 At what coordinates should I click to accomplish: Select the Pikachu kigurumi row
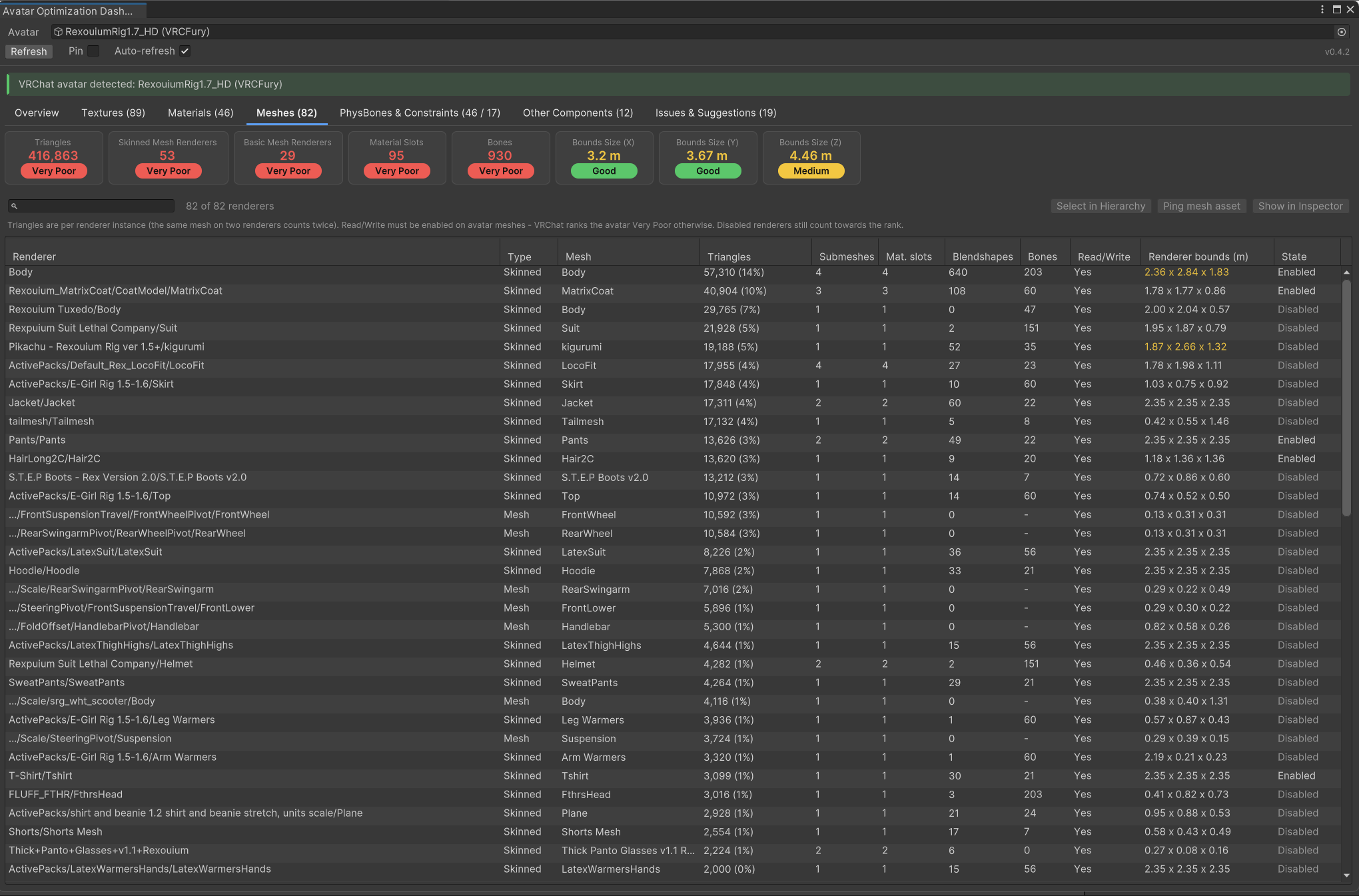pyautogui.click(x=673, y=347)
